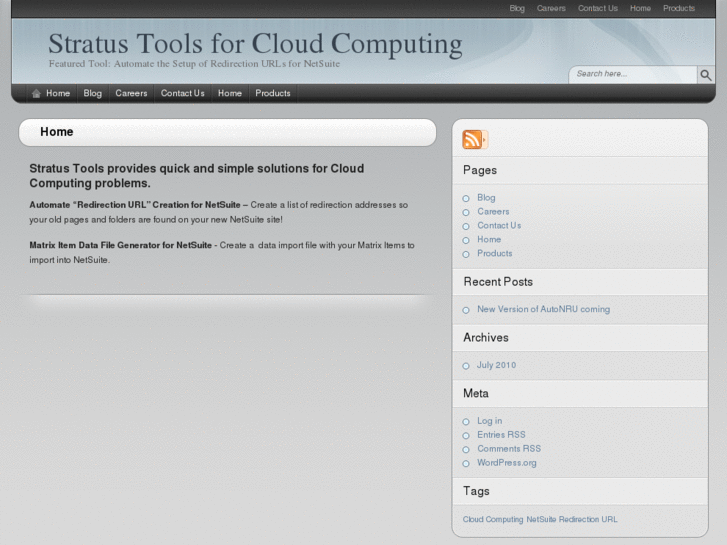Click Log in under Meta
727x545 pixels.
pos(490,421)
